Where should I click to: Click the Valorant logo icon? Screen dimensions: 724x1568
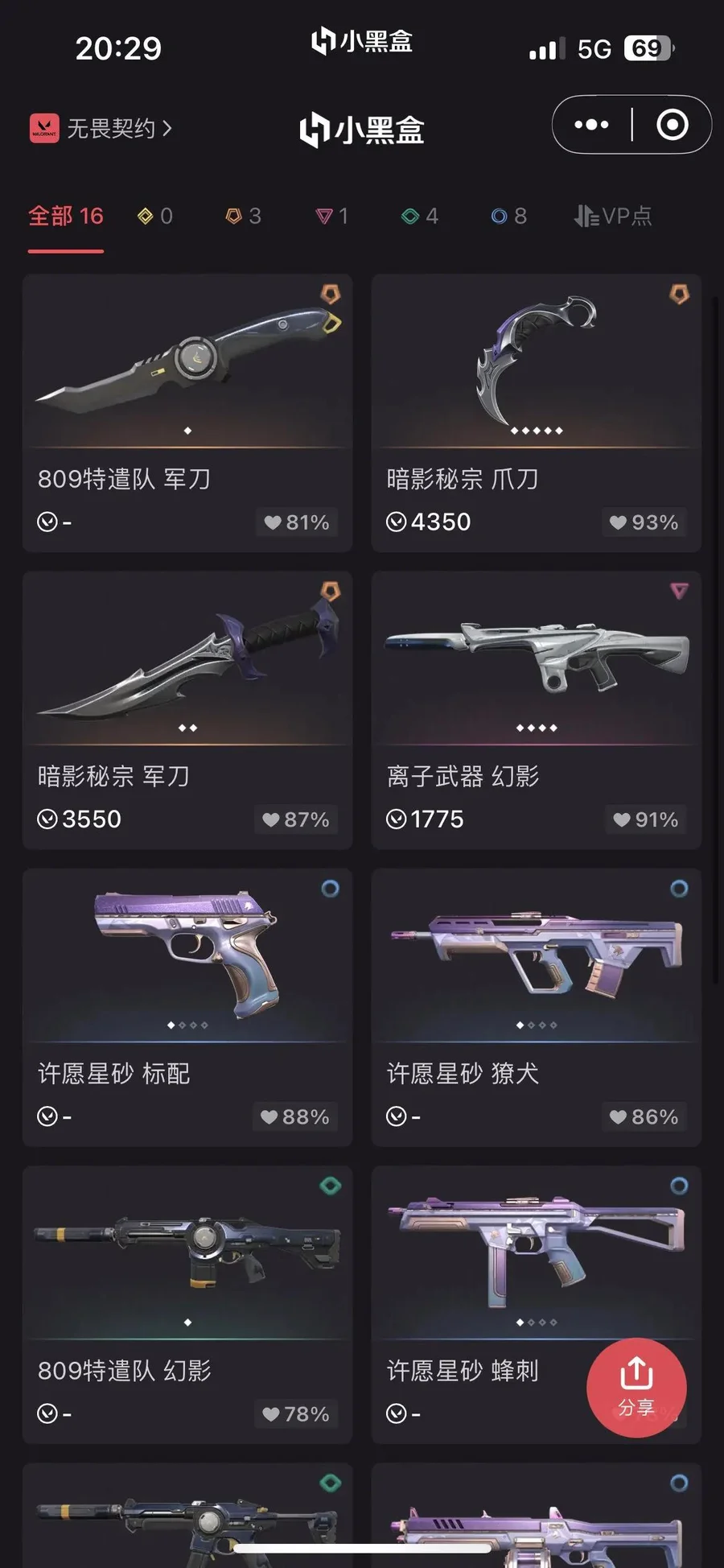click(44, 128)
